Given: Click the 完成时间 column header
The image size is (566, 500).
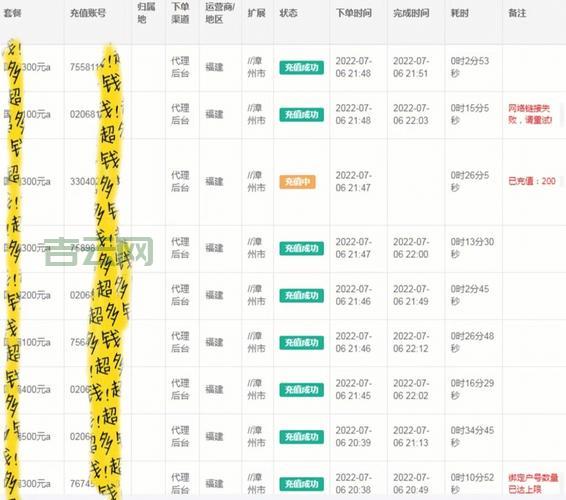Looking at the screenshot, I should coord(411,13).
